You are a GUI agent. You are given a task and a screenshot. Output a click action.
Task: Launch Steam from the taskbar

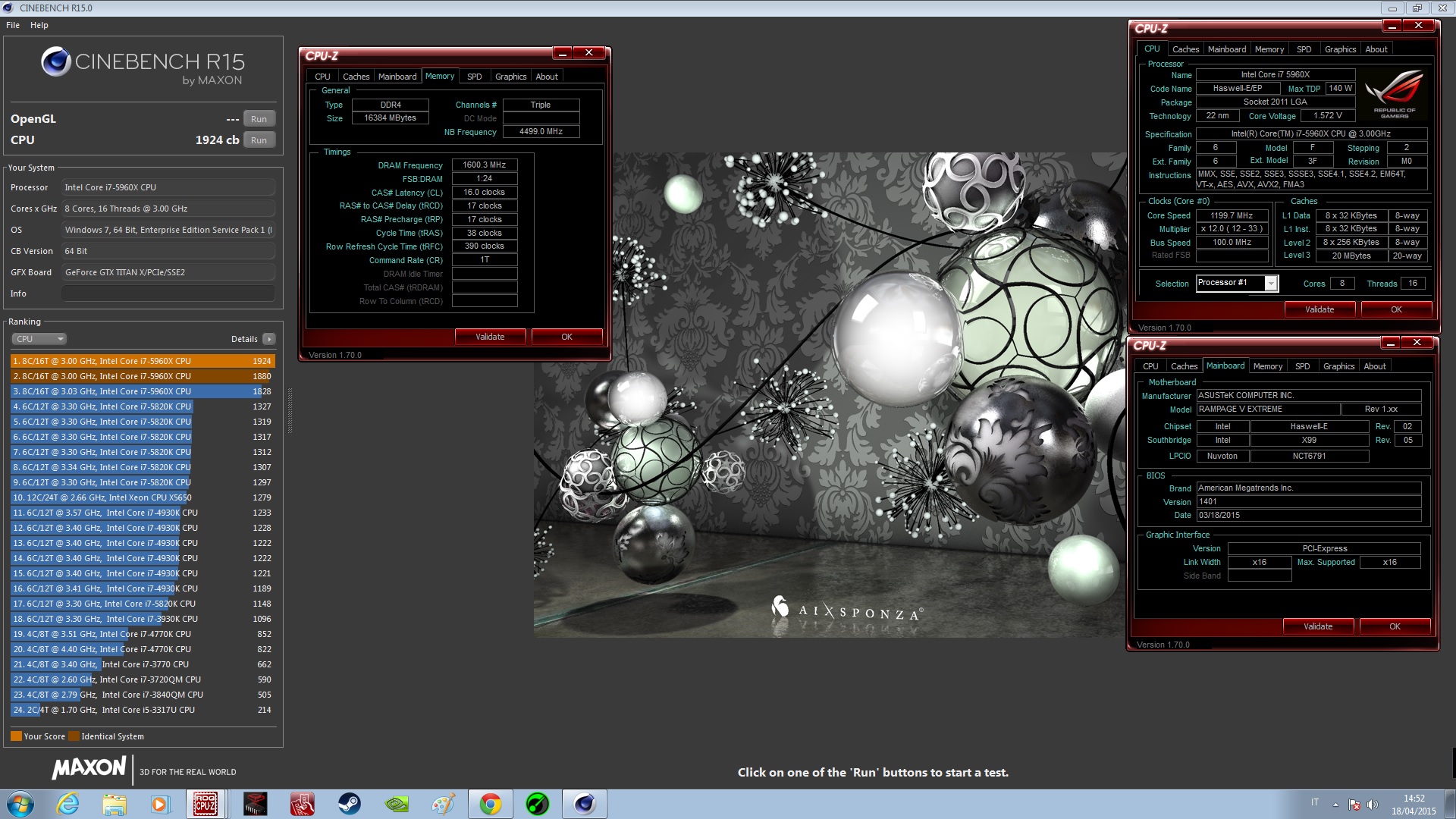tap(349, 804)
